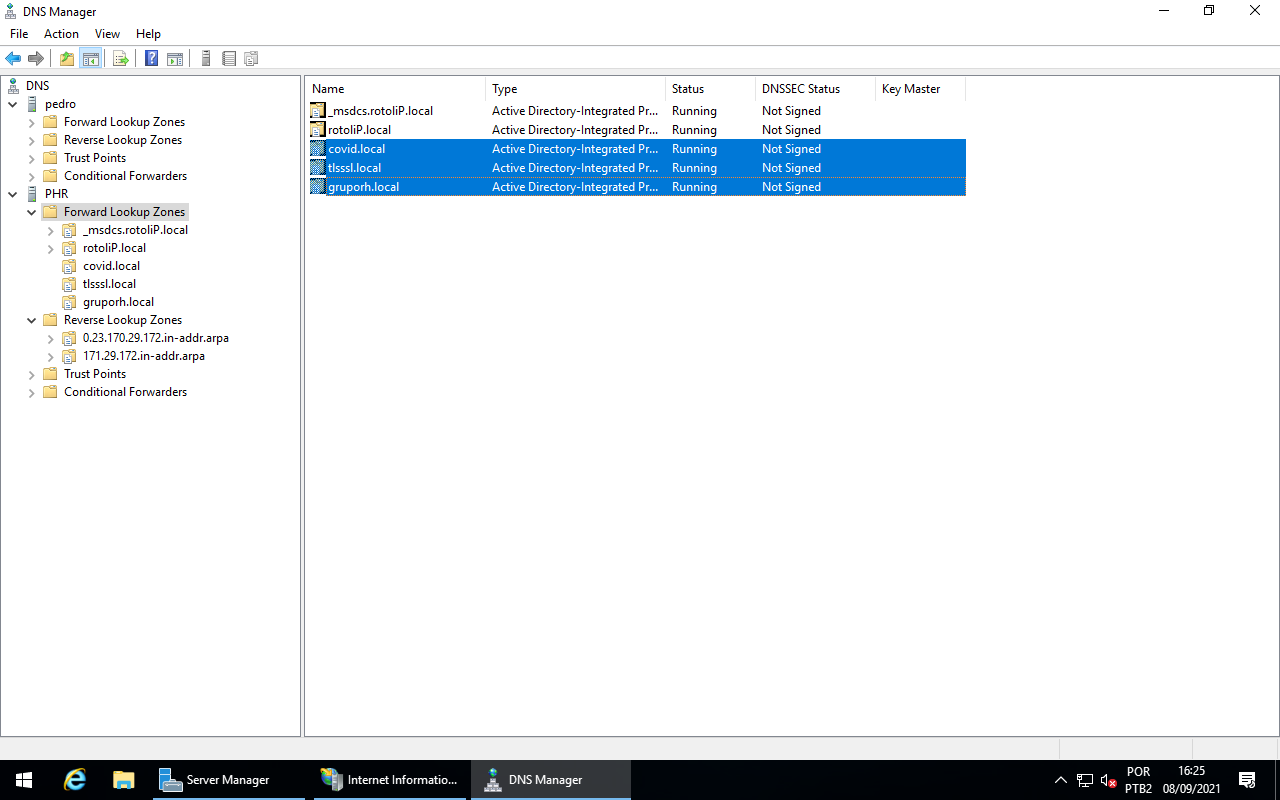Select covid.local in the tree pane

tap(111, 266)
